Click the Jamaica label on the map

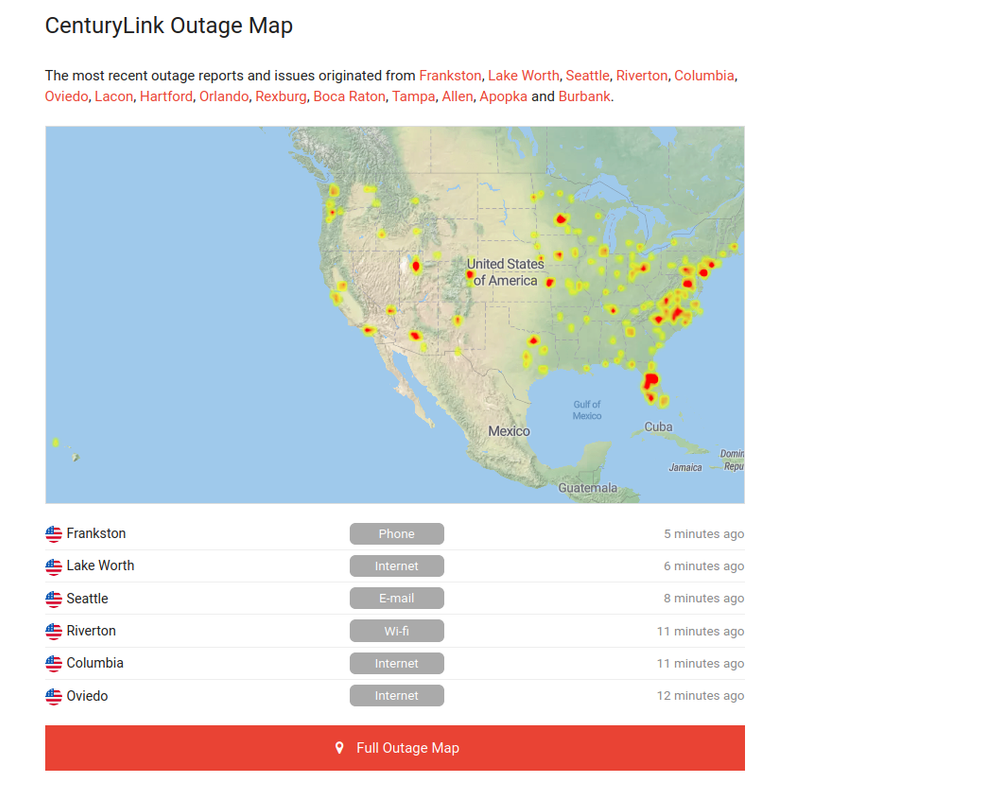point(685,467)
